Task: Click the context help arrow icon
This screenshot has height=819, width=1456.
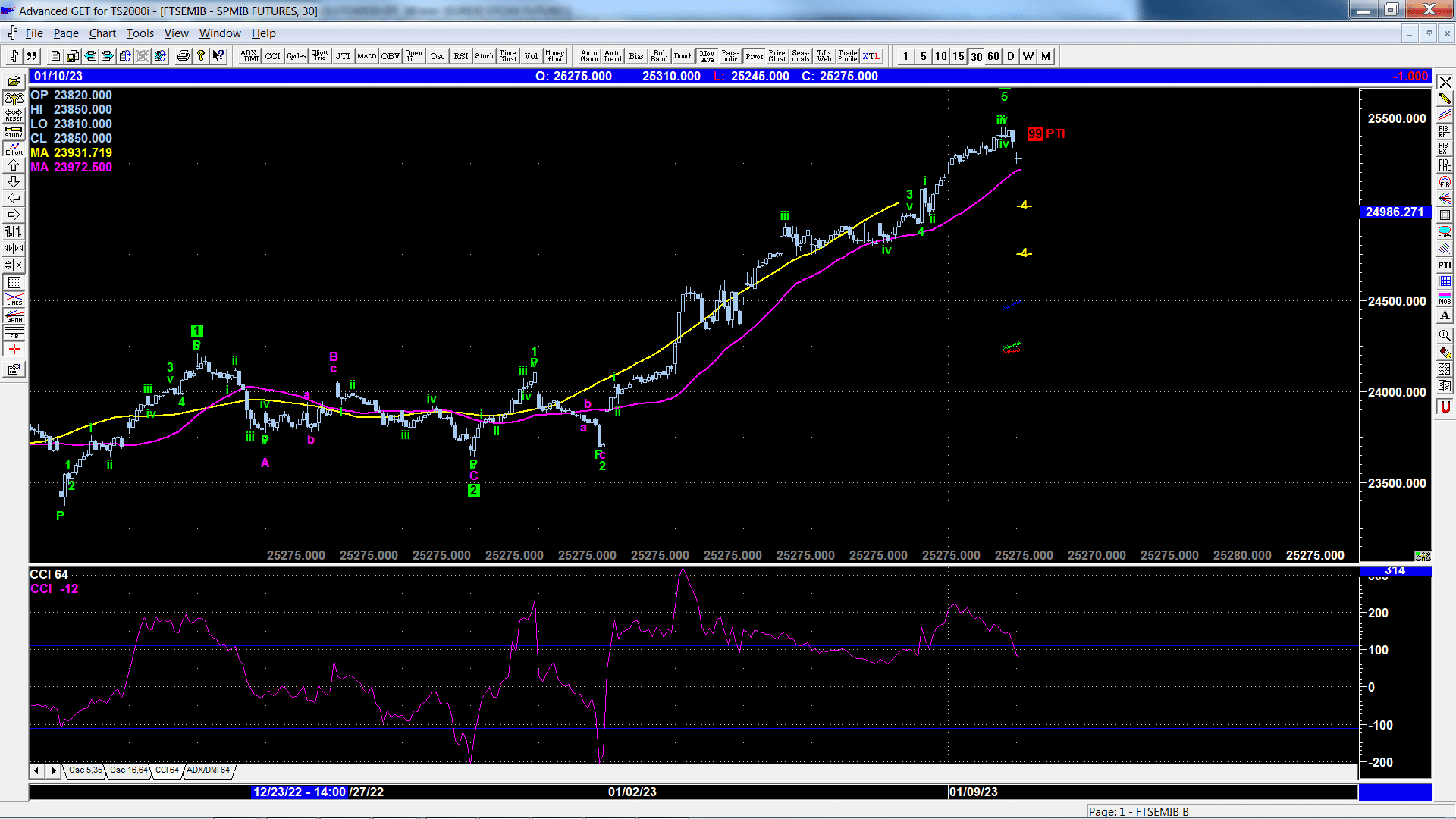Action: pos(218,56)
